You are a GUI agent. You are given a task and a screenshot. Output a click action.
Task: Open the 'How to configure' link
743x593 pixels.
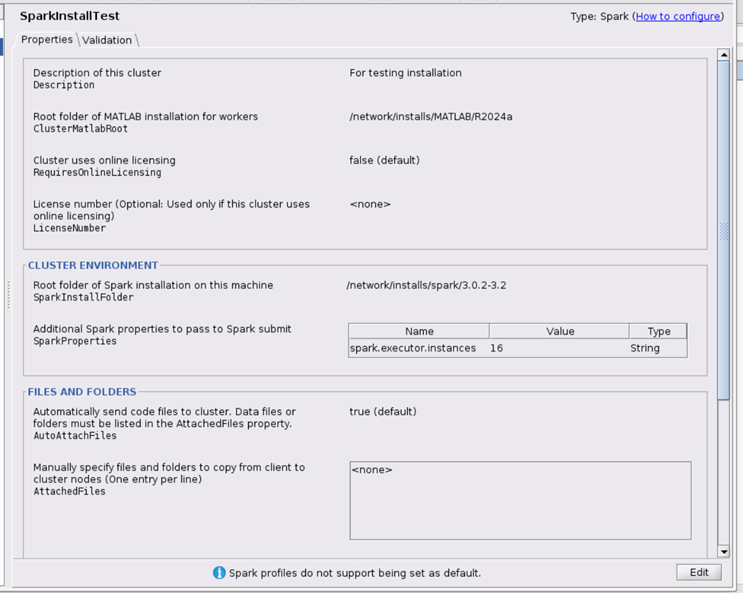click(x=678, y=16)
